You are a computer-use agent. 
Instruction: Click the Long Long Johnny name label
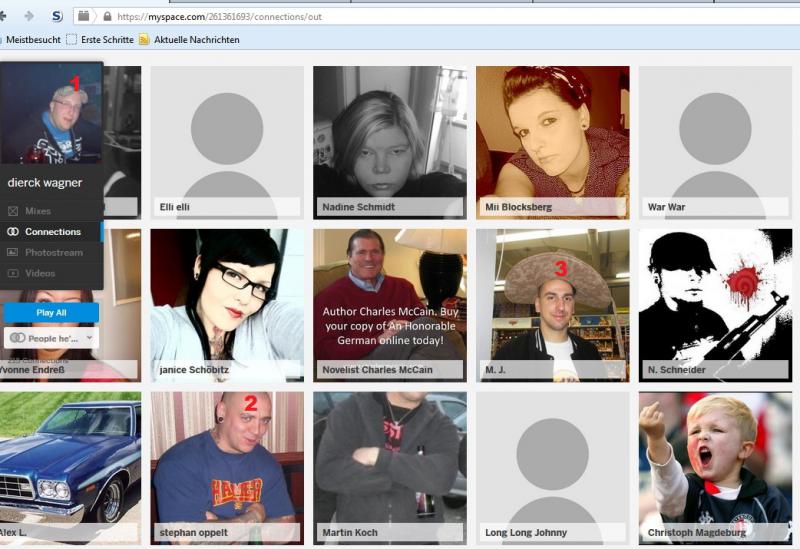[x=526, y=532]
